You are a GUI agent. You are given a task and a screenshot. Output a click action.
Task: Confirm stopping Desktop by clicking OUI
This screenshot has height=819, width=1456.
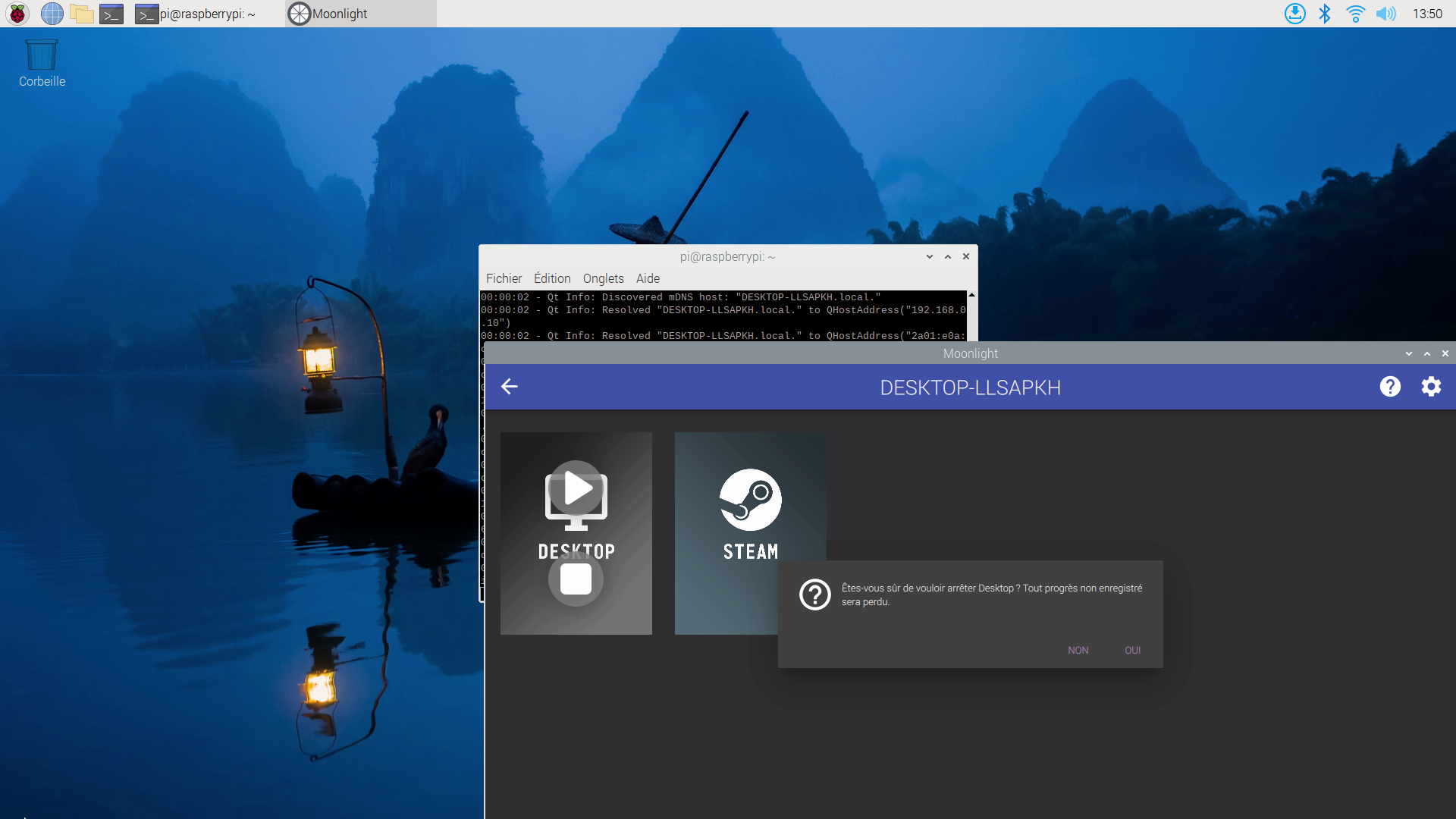[1132, 650]
